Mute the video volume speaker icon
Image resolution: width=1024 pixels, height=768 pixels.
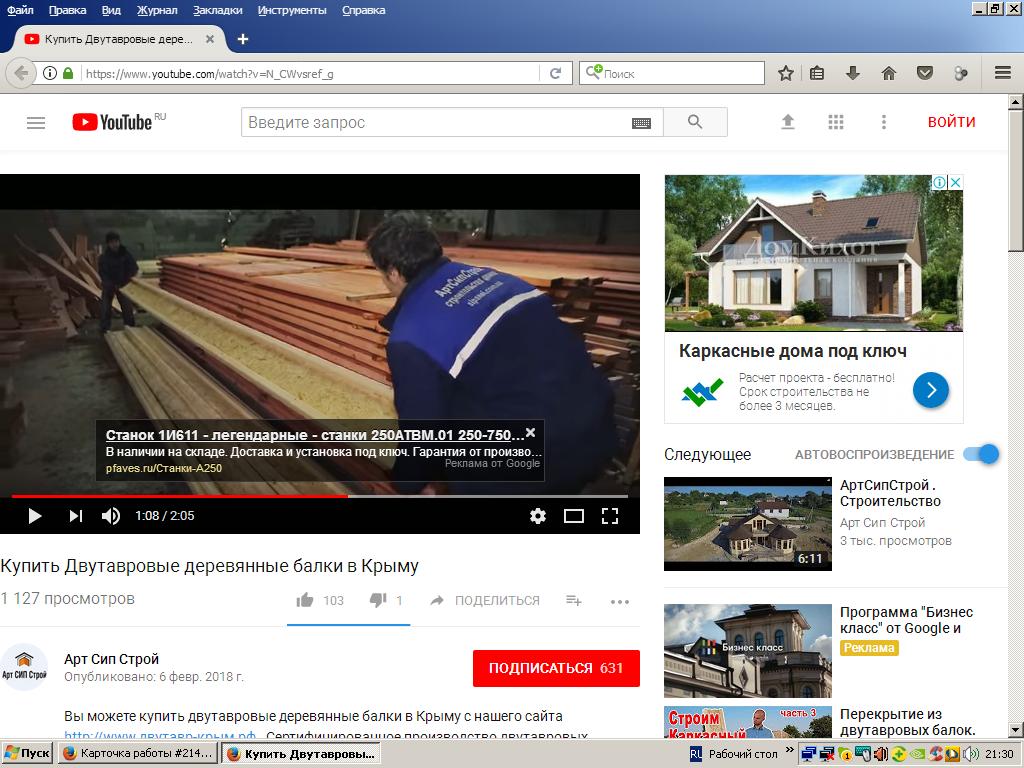[111, 516]
